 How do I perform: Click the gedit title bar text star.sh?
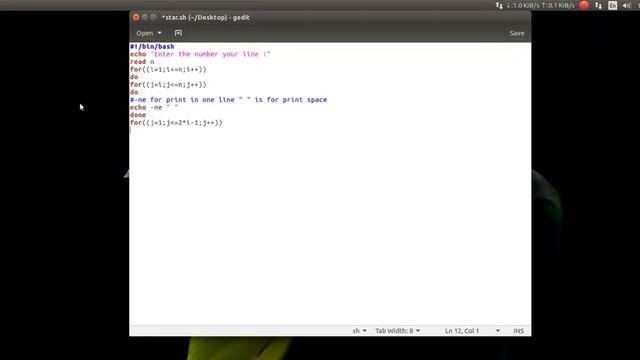click(x=206, y=17)
